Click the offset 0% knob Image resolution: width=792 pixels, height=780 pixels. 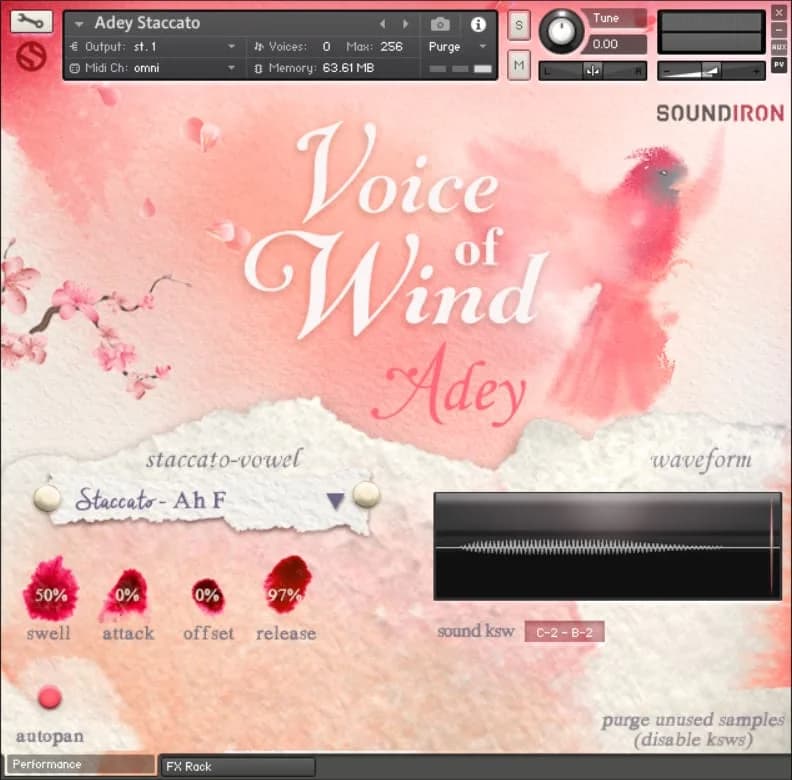[x=207, y=595]
